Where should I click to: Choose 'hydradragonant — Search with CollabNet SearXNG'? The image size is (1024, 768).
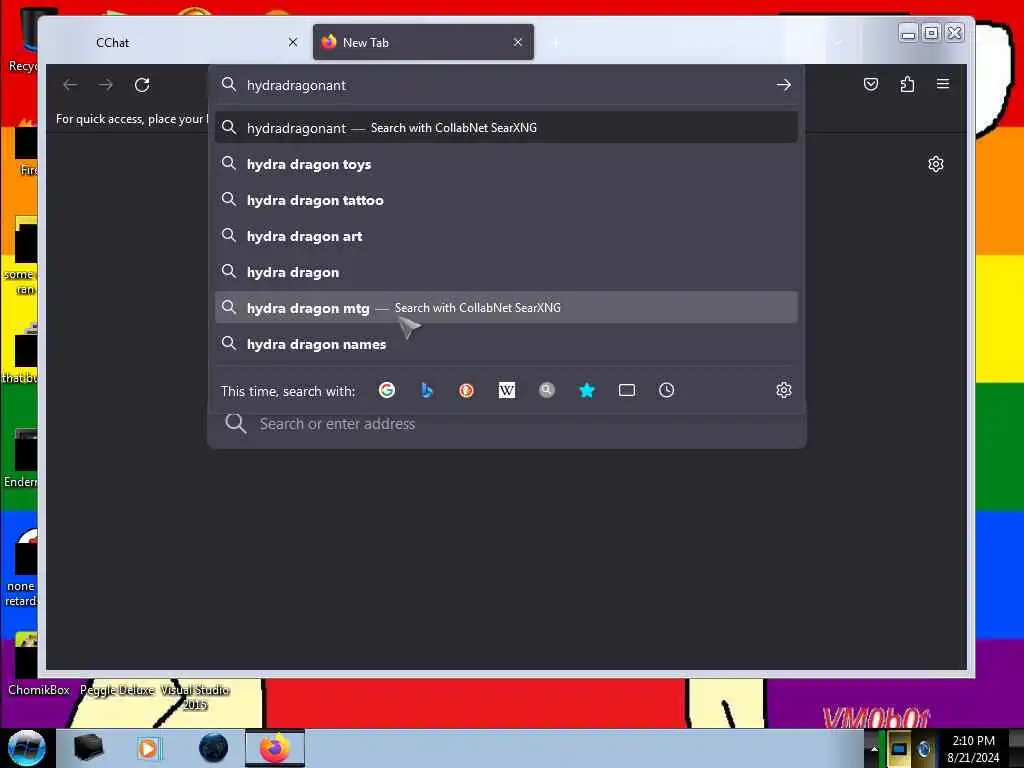pos(506,128)
